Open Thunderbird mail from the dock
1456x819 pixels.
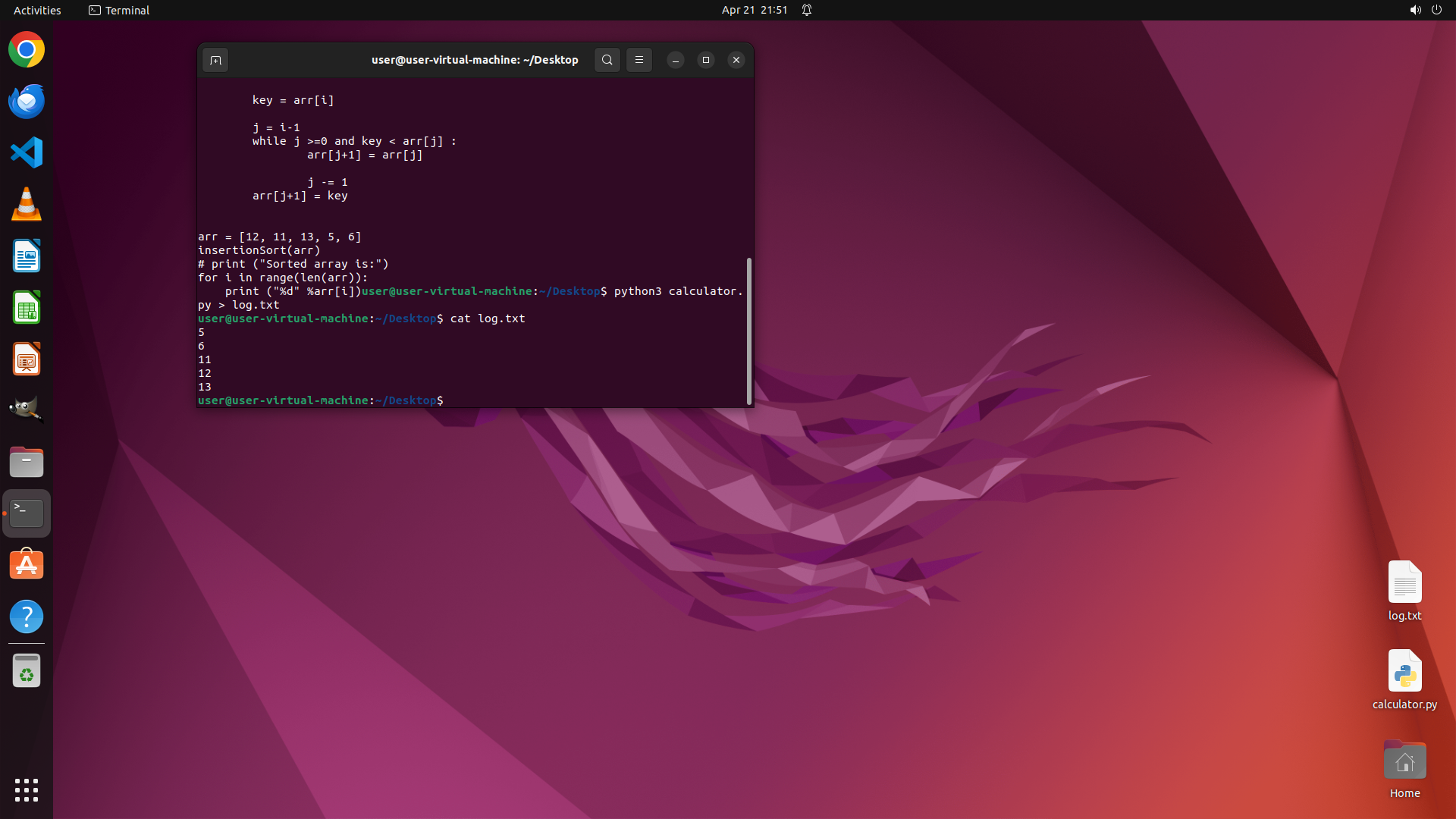[27, 102]
